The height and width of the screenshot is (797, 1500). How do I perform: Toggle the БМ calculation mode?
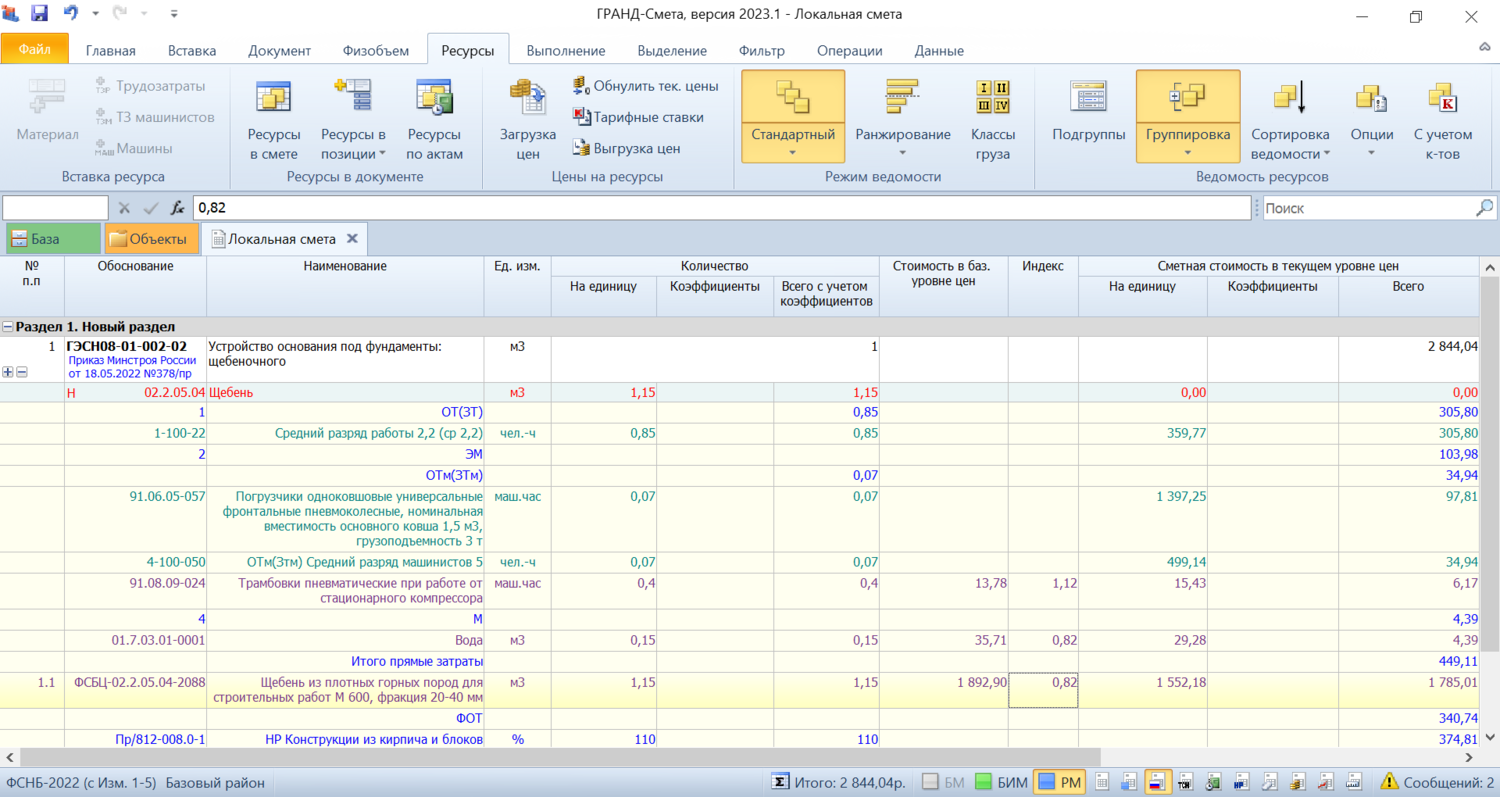(x=943, y=782)
